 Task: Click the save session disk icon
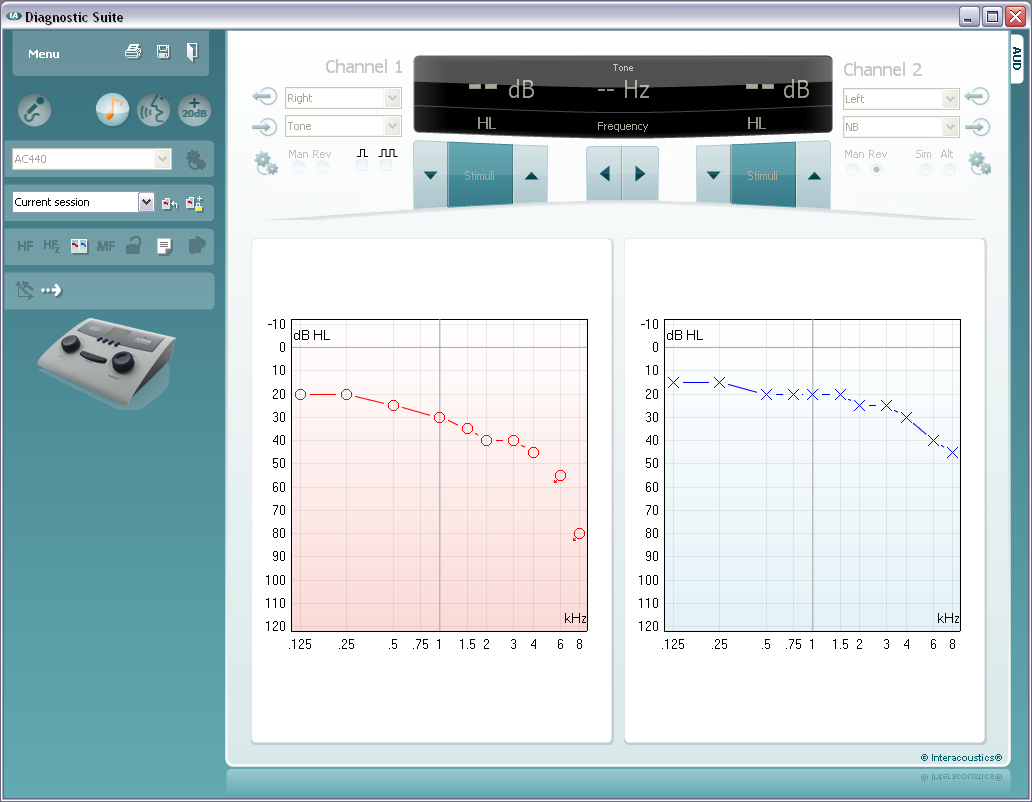click(x=163, y=52)
